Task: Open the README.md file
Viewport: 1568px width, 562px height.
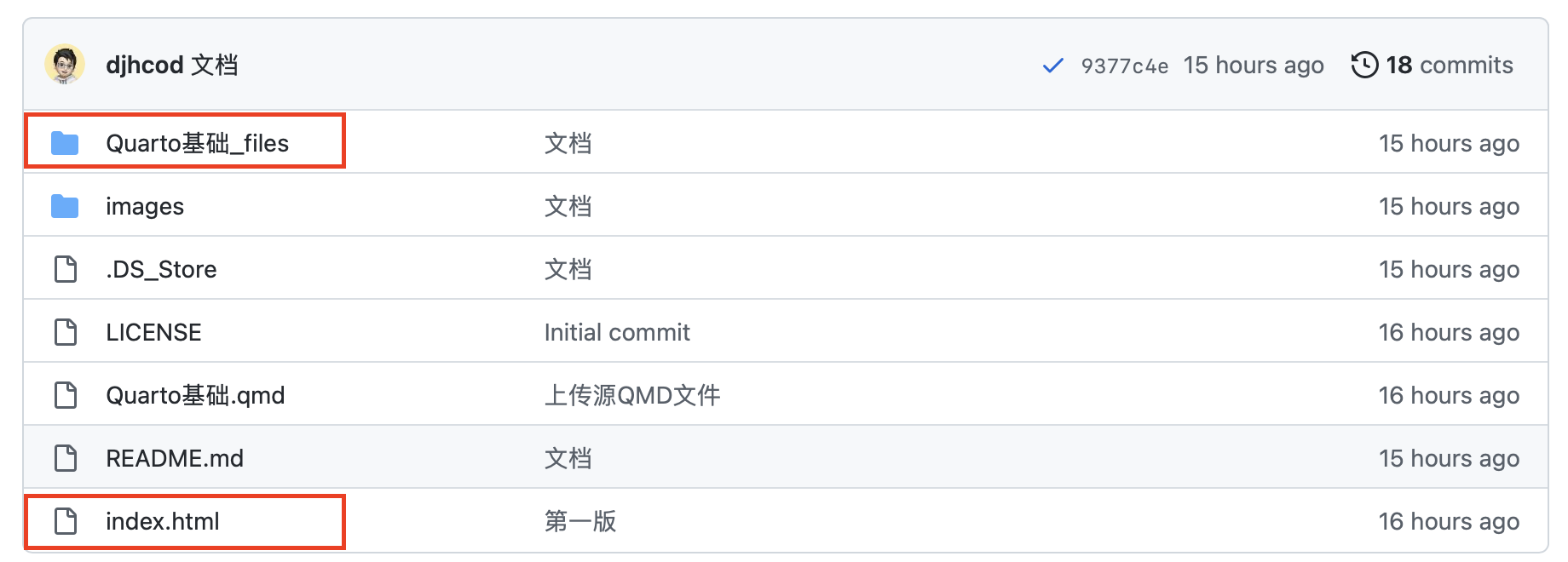Action: (174, 457)
